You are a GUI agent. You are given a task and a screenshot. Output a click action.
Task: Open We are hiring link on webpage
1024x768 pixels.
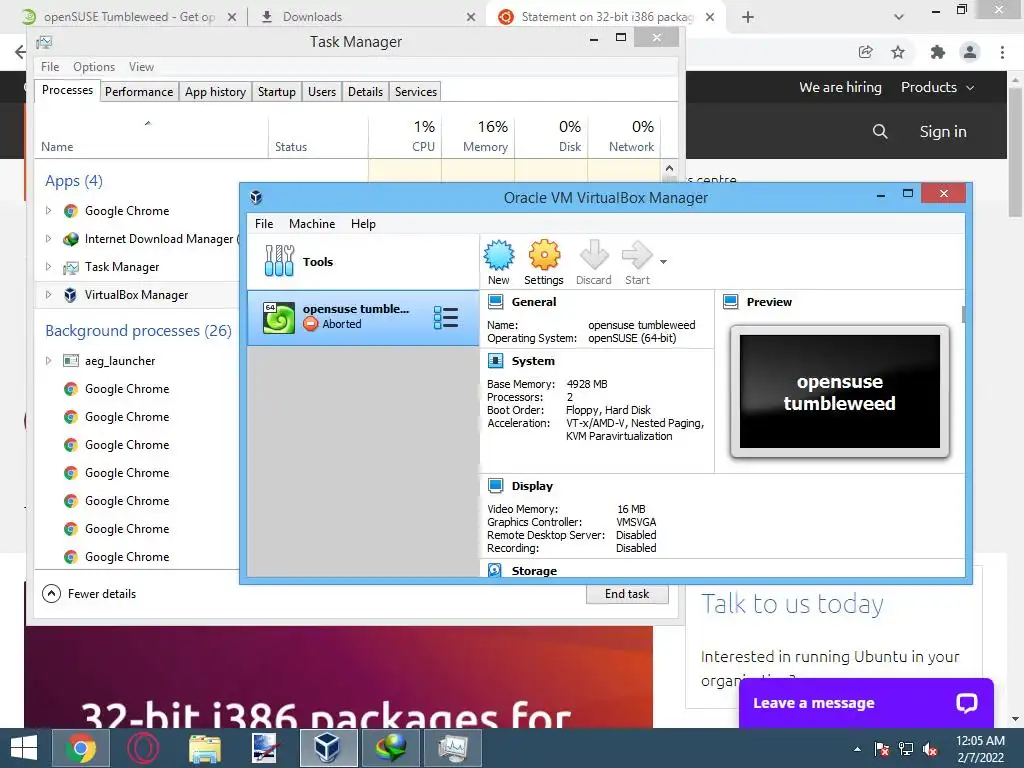click(x=840, y=87)
